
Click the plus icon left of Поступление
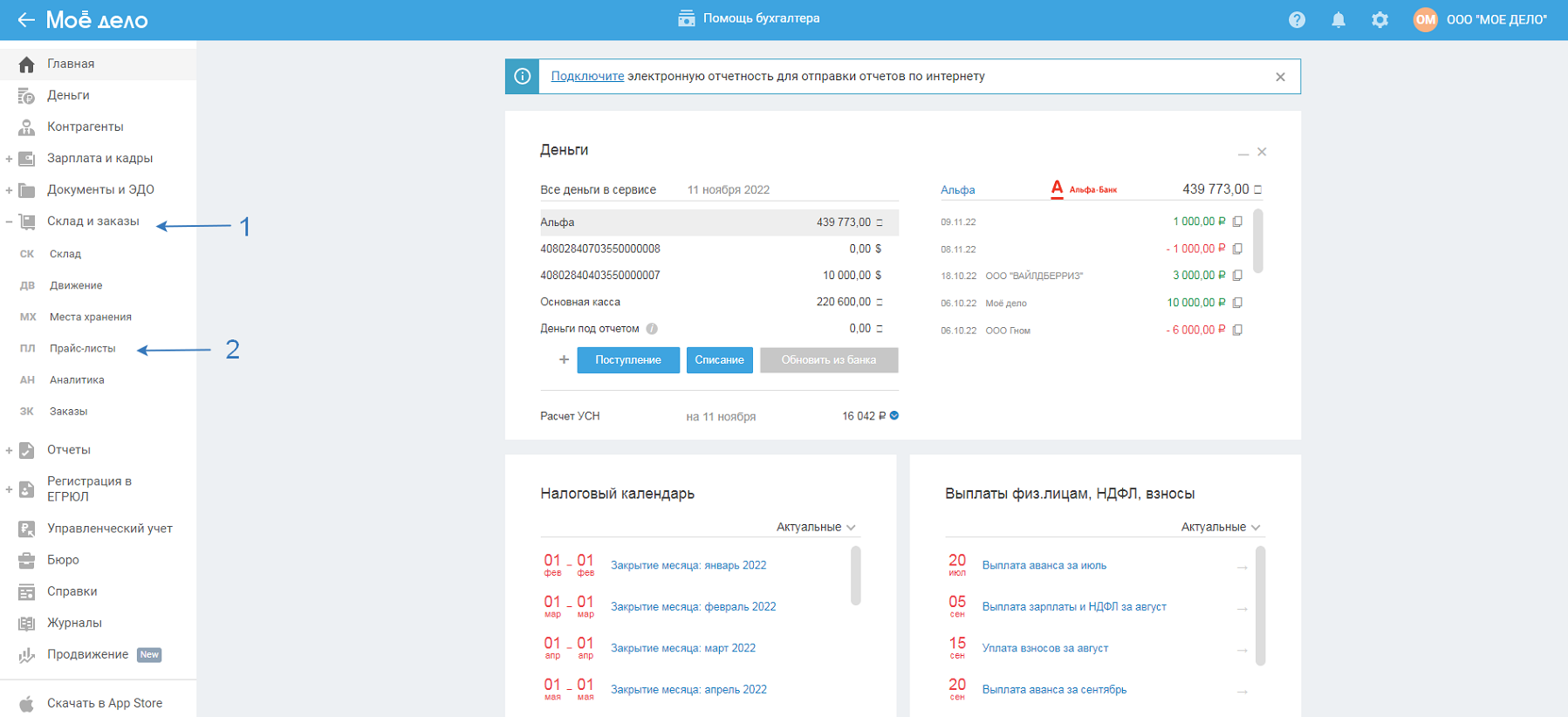pyautogui.click(x=564, y=359)
